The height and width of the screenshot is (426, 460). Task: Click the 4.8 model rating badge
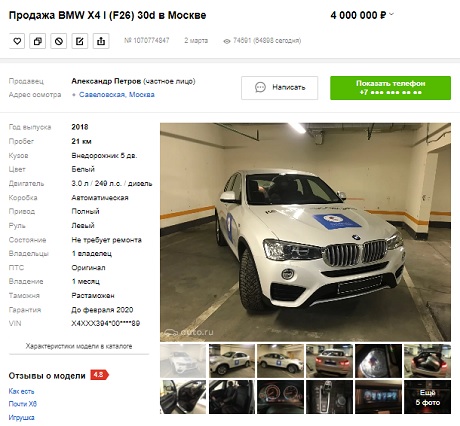click(99, 375)
